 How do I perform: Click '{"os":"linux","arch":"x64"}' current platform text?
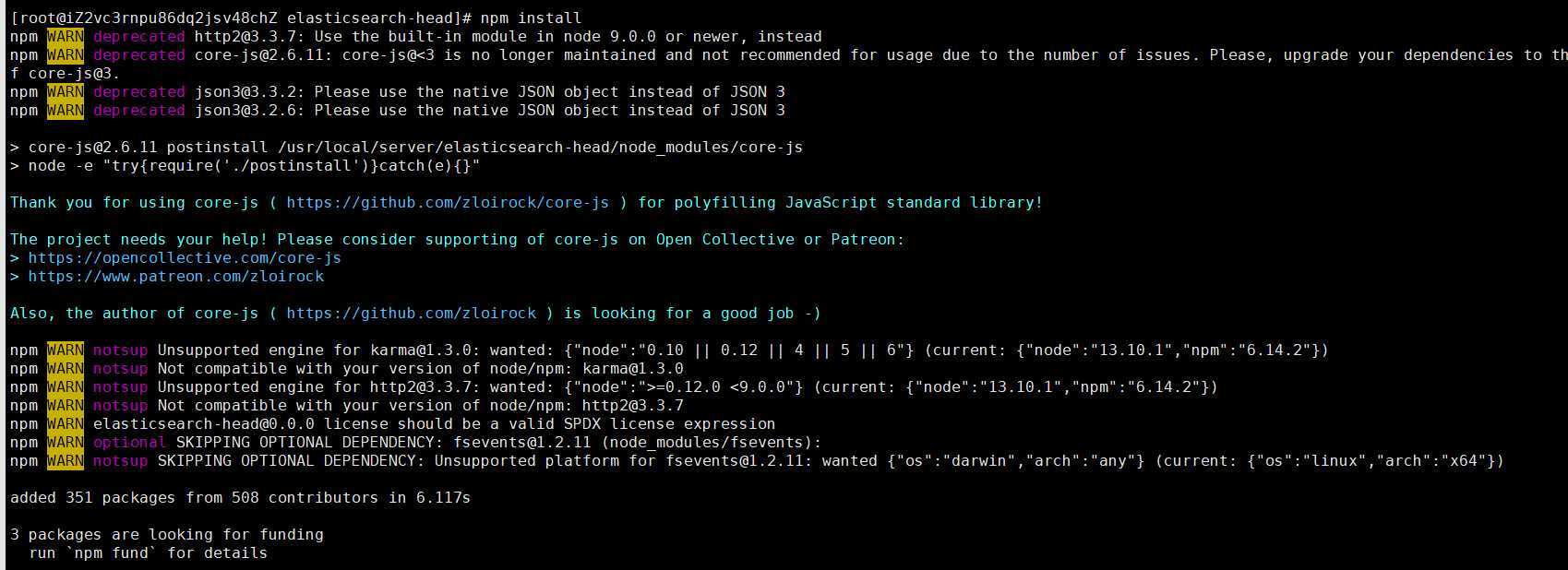tap(1371, 460)
